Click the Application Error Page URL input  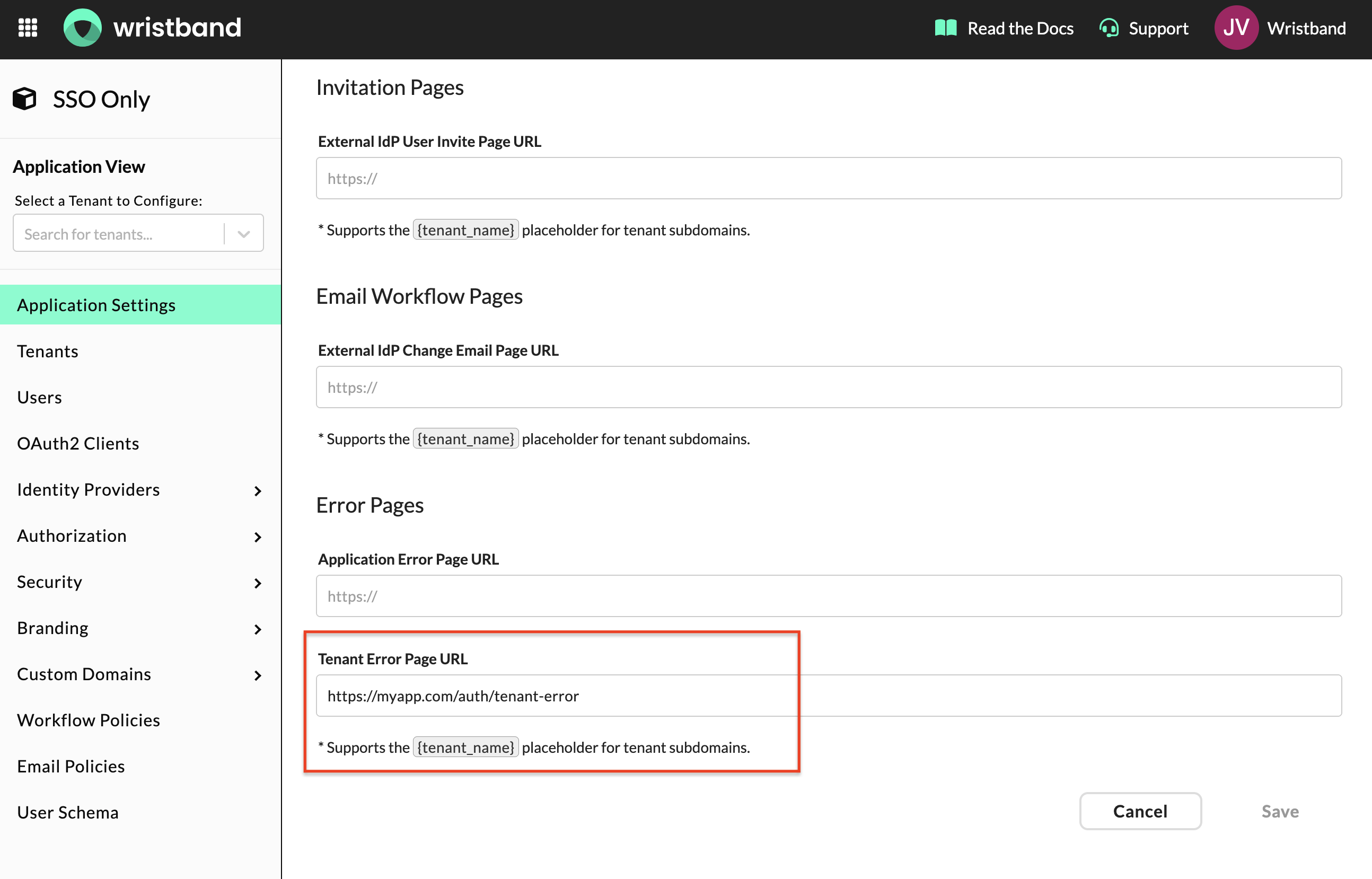[x=828, y=596]
